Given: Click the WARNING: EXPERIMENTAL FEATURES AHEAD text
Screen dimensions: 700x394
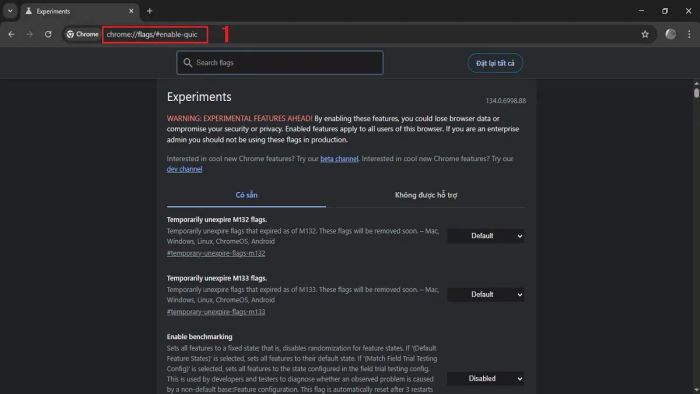Looking at the screenshot, I should click(x=239, y=118).
